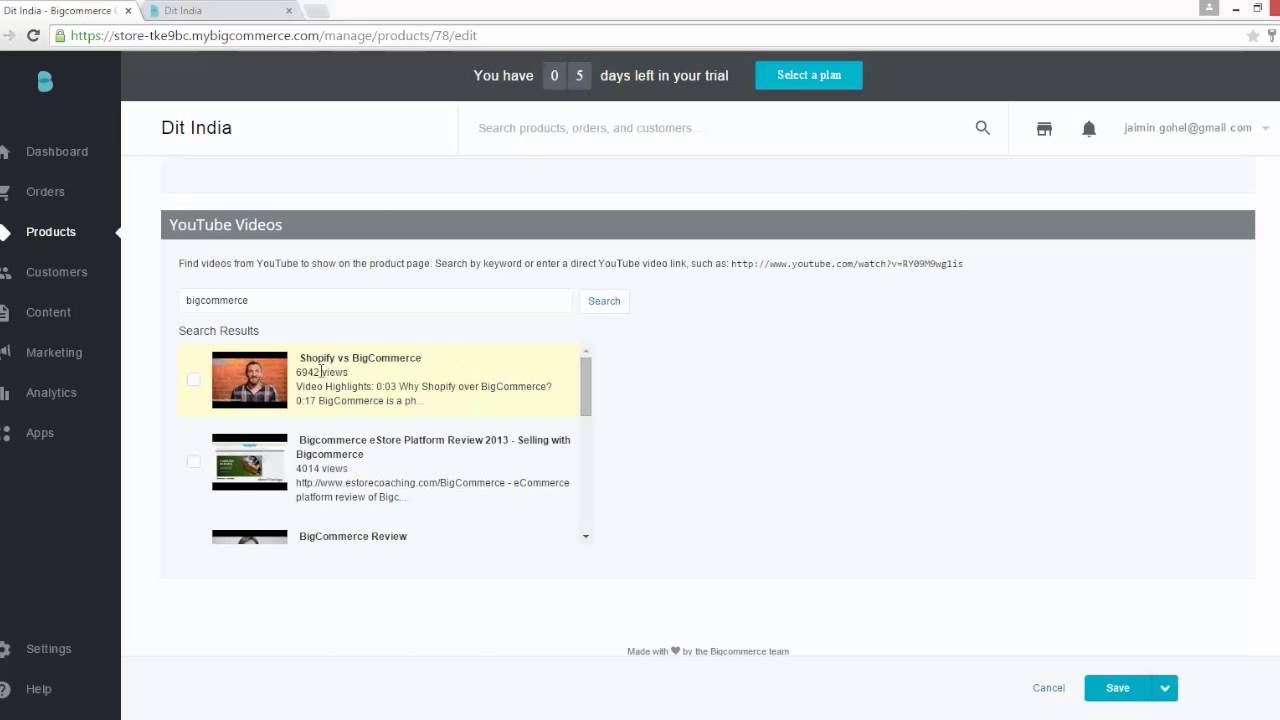Bookmark page with the star icon
This screenshot has height=720, width=1280.
click(x=1253, y=36)
